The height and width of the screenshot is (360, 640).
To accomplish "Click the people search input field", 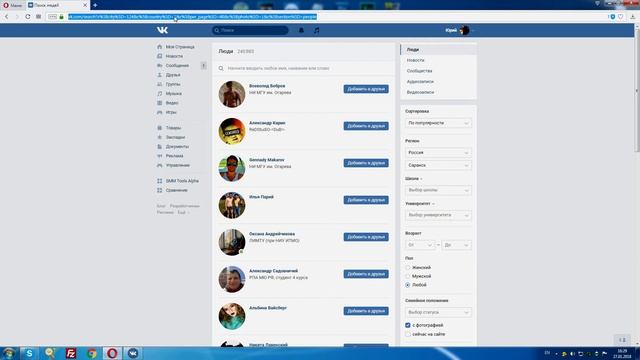I will [x=304, y=68].
